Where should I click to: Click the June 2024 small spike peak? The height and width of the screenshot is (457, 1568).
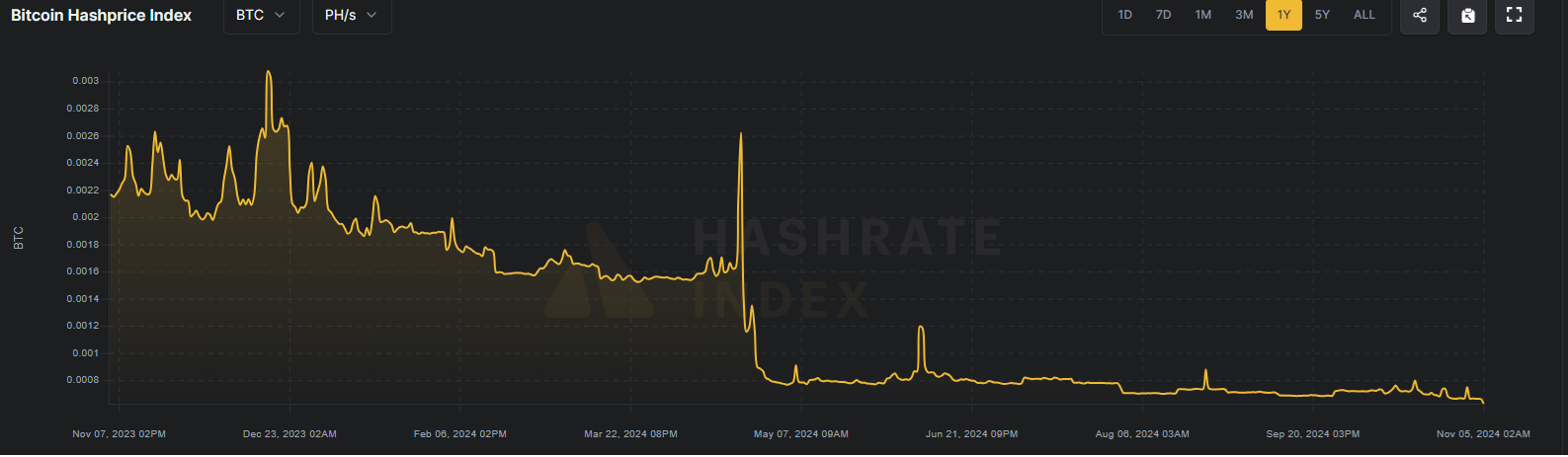click(921, 327)
